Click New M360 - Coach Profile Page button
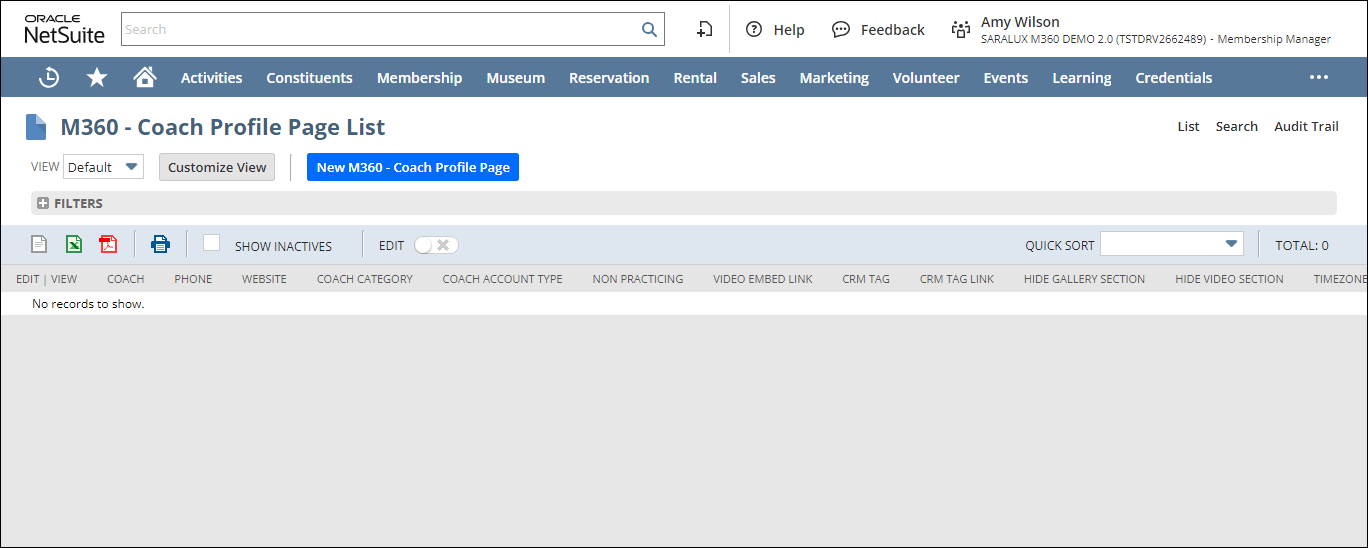The height and width of the screenshot is (548, 1368). 413,167
